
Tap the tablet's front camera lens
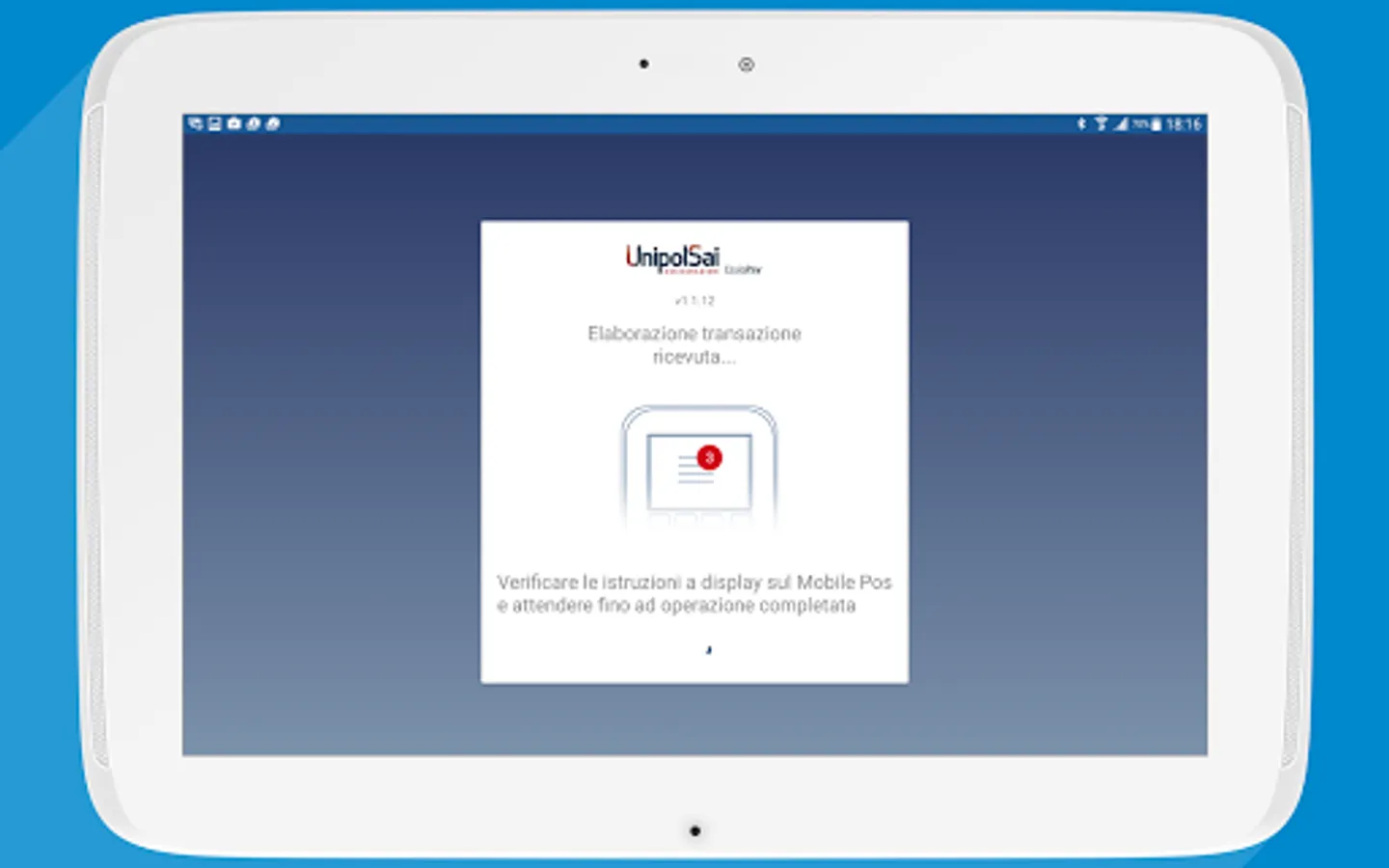pos(746,65)
